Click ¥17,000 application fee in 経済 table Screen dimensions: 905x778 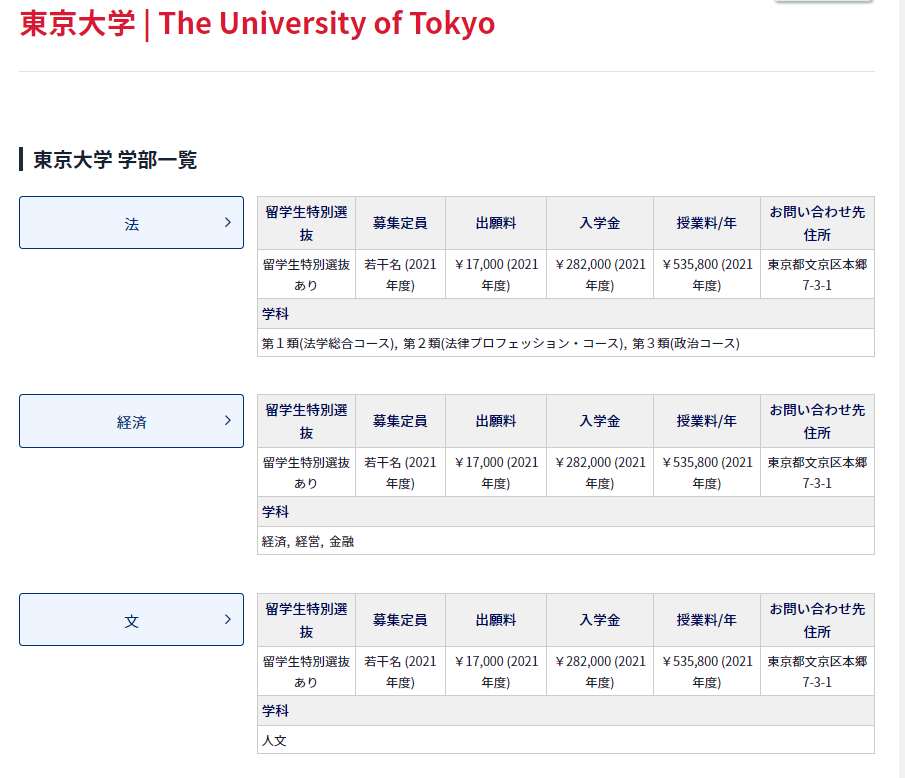click(496, 473)
